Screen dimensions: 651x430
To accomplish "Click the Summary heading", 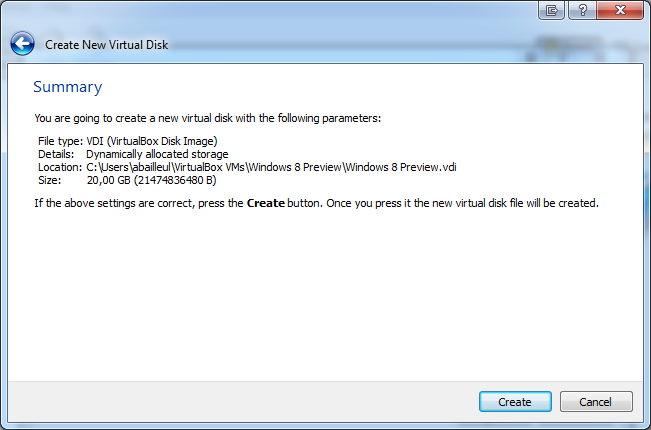I will click(67, 87).
